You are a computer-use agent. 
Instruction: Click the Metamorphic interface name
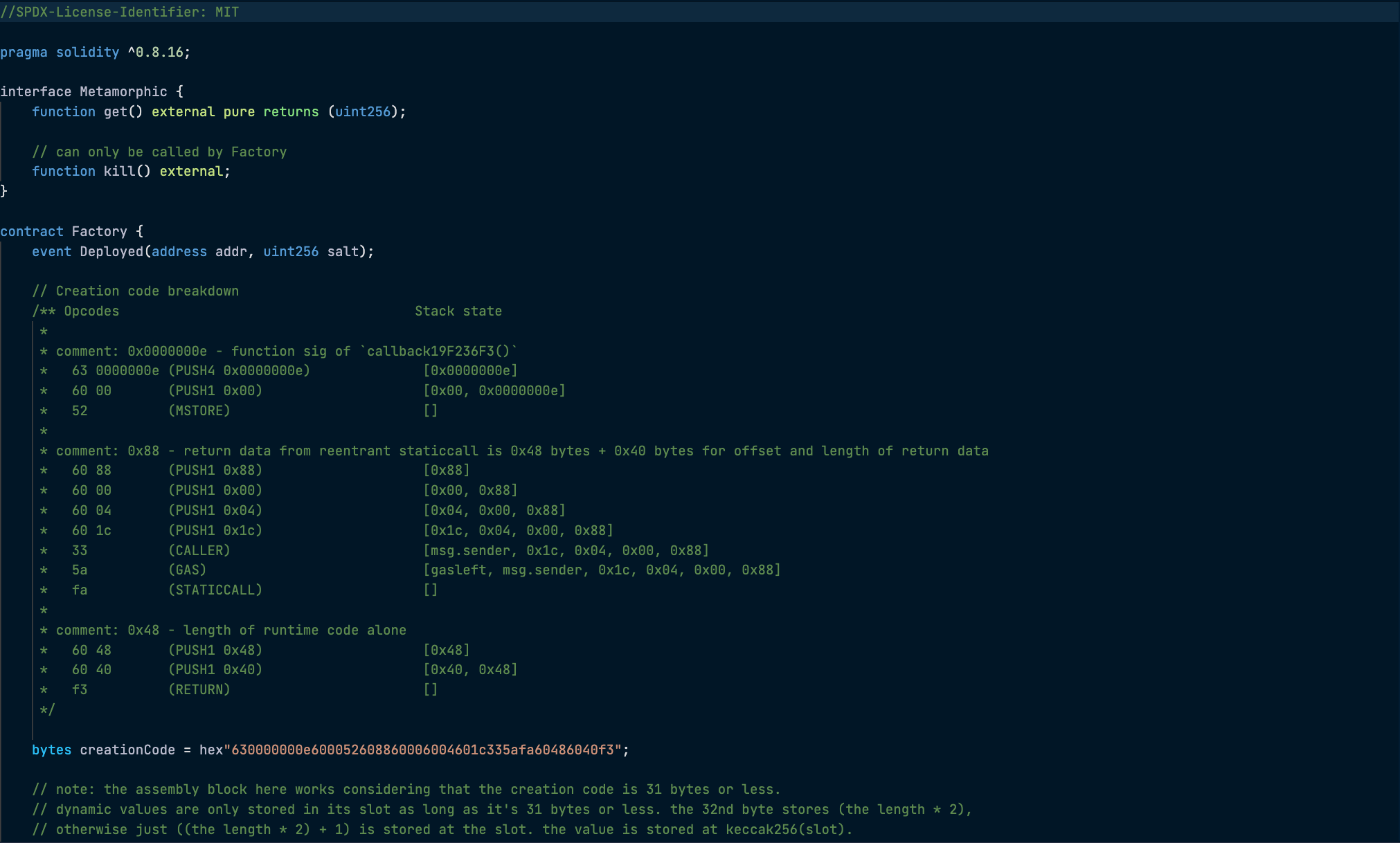tap(123, 91)
